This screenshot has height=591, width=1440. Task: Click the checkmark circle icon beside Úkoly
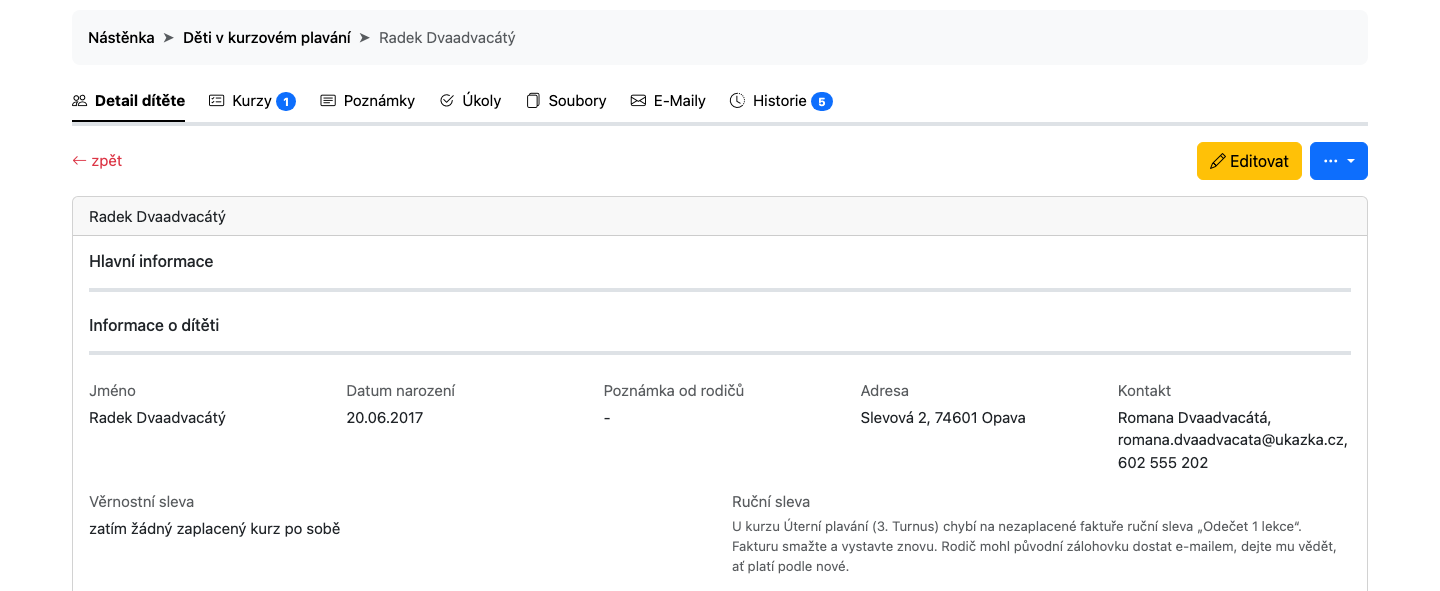(x=447, y=101)
